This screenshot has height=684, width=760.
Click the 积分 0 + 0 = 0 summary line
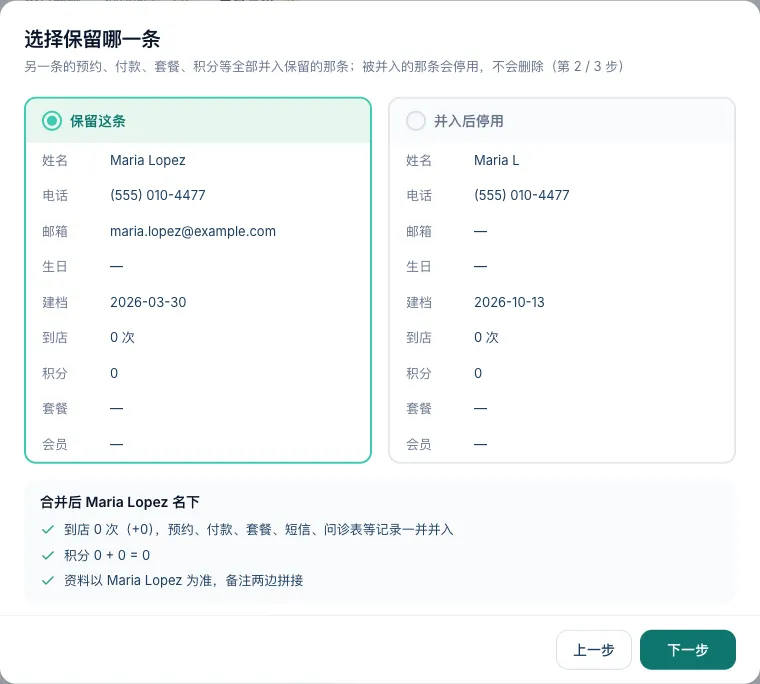[x=107, y=555]
